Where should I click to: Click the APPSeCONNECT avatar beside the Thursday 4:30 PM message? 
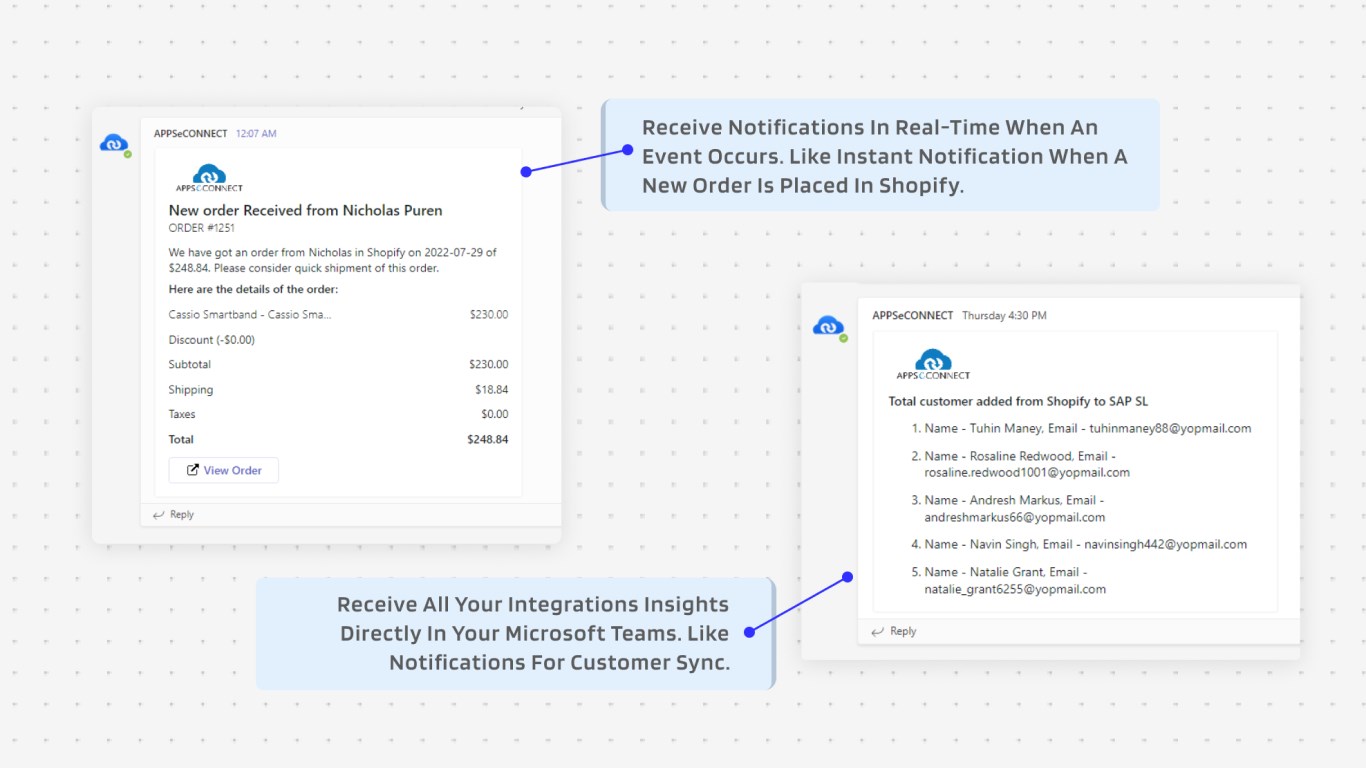828,326
